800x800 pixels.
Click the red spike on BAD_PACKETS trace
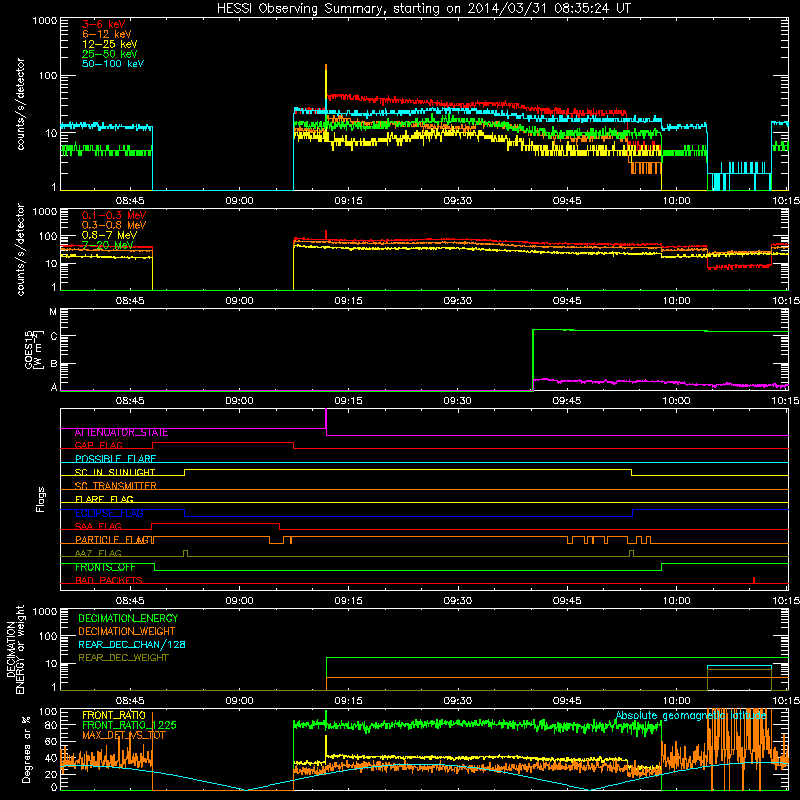754,580
